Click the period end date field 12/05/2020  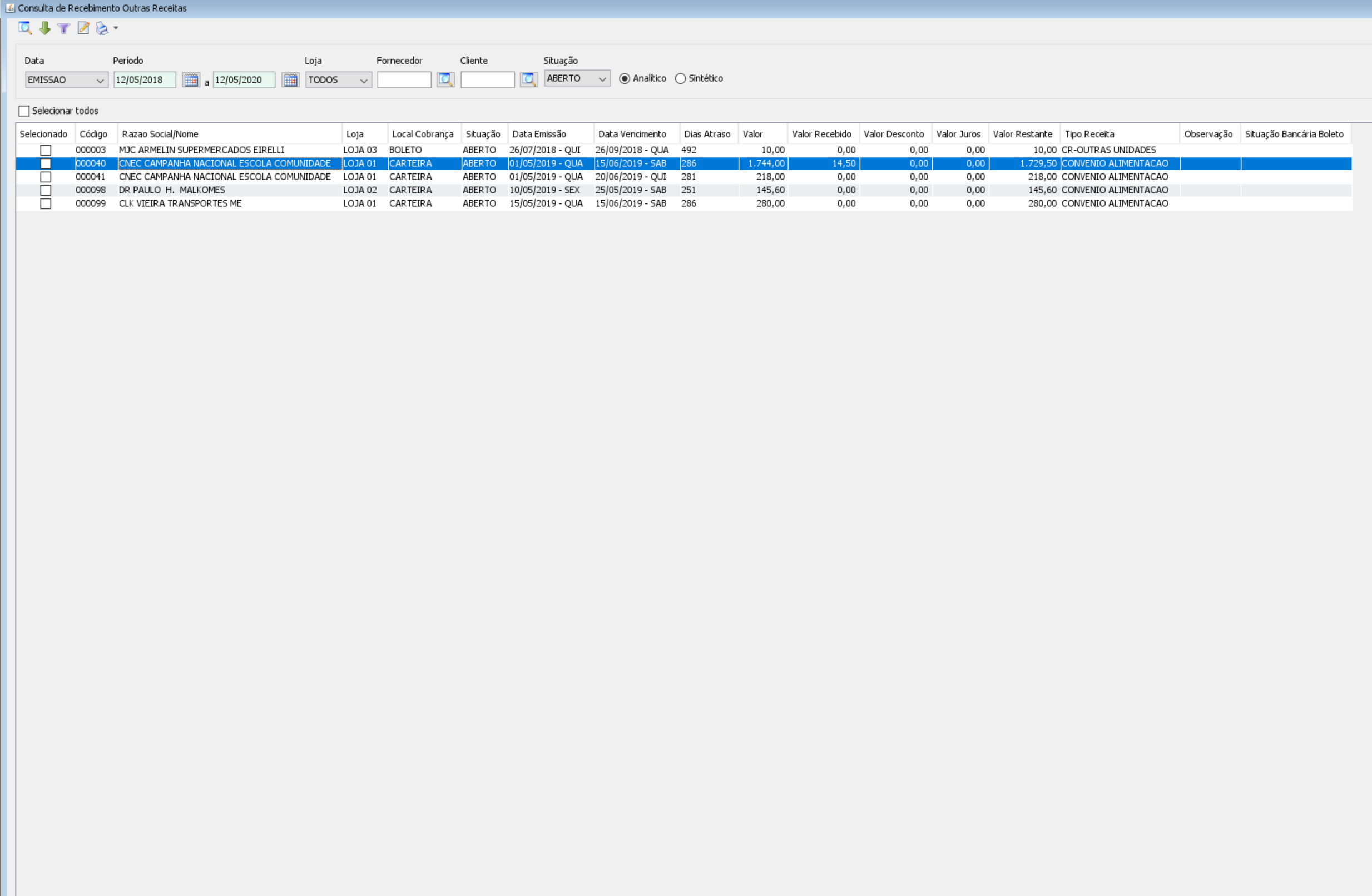click(x=244, y=79)
